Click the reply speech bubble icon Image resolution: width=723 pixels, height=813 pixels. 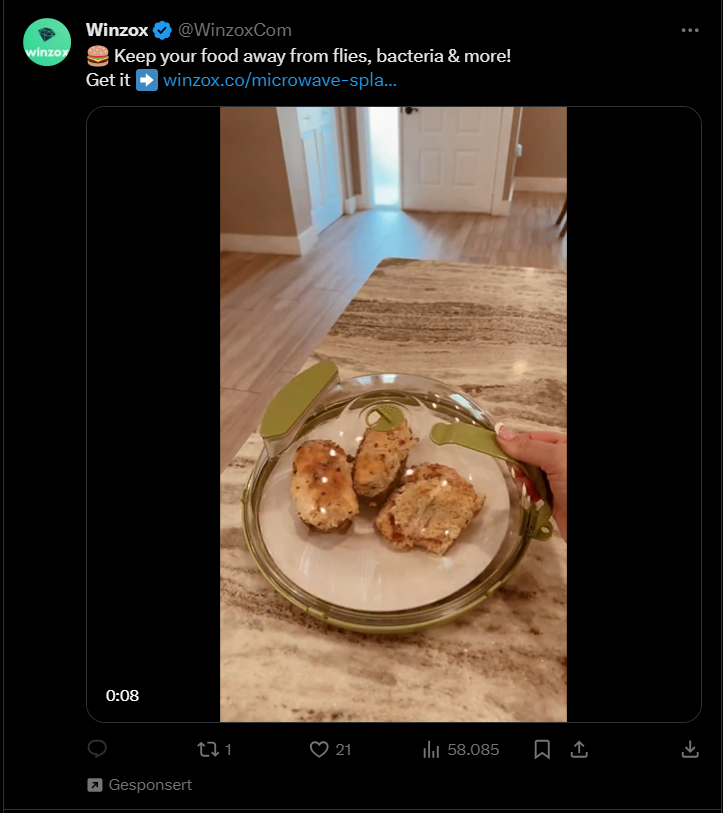[x=97, y=749]
